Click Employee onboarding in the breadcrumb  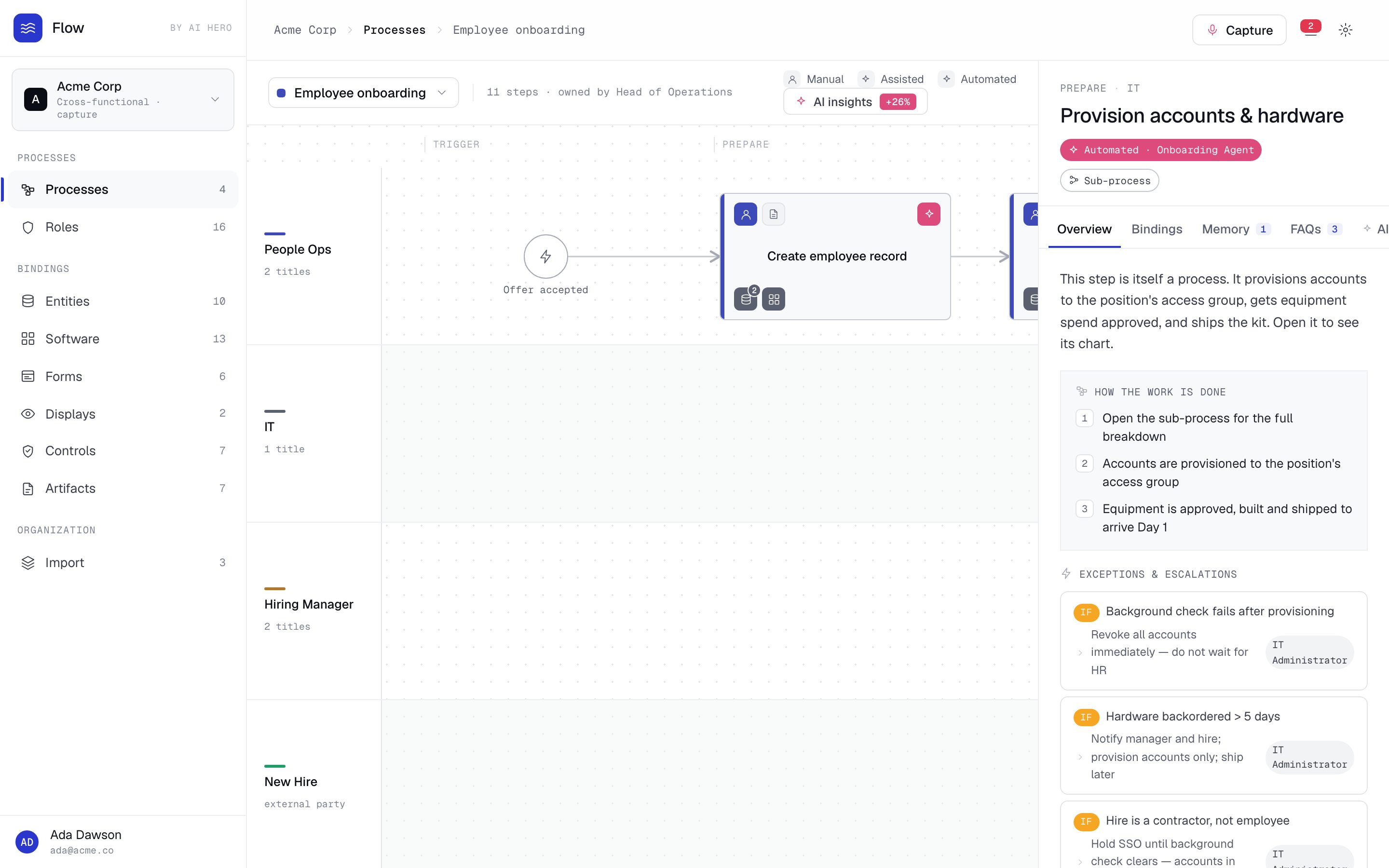(x=518, y=30)
